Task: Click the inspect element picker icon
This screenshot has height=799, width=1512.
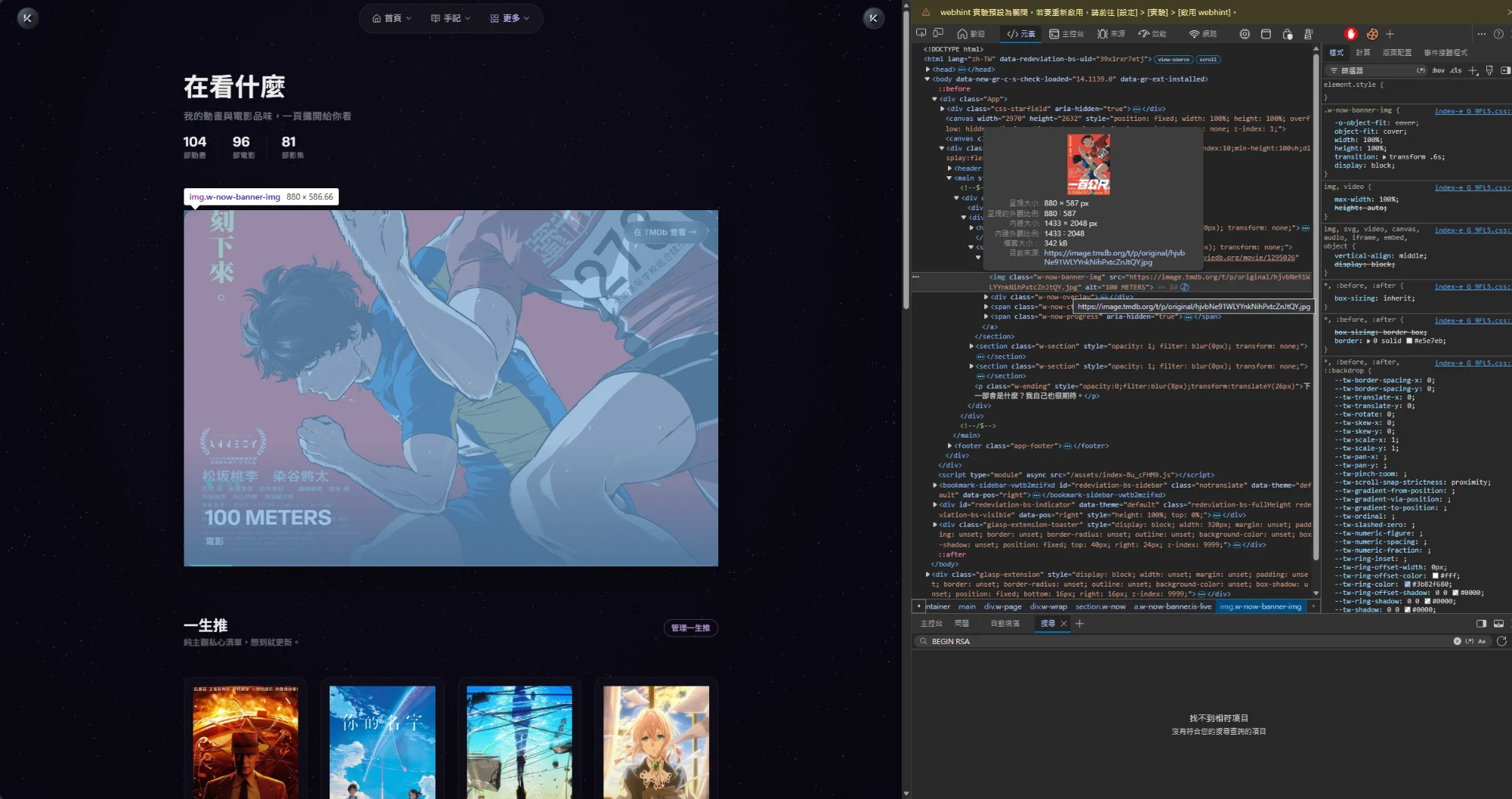Action: click(x=921, y=33)
